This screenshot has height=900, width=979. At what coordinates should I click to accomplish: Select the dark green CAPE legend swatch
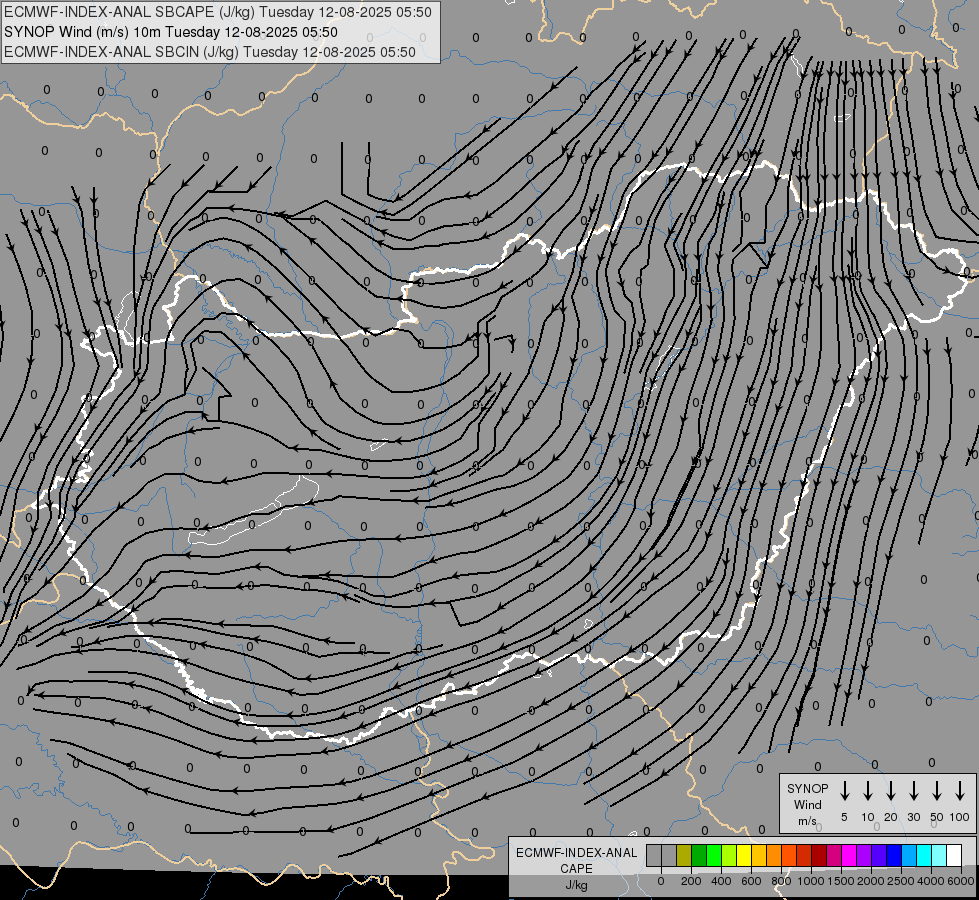(x=699, y=855)
